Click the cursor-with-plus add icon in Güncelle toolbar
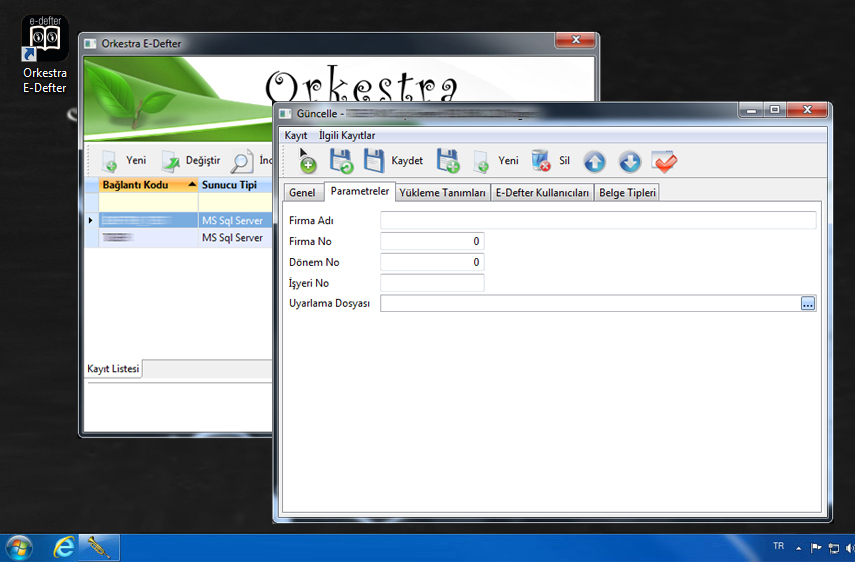The image size is (855, 562). tap(308, 161)
